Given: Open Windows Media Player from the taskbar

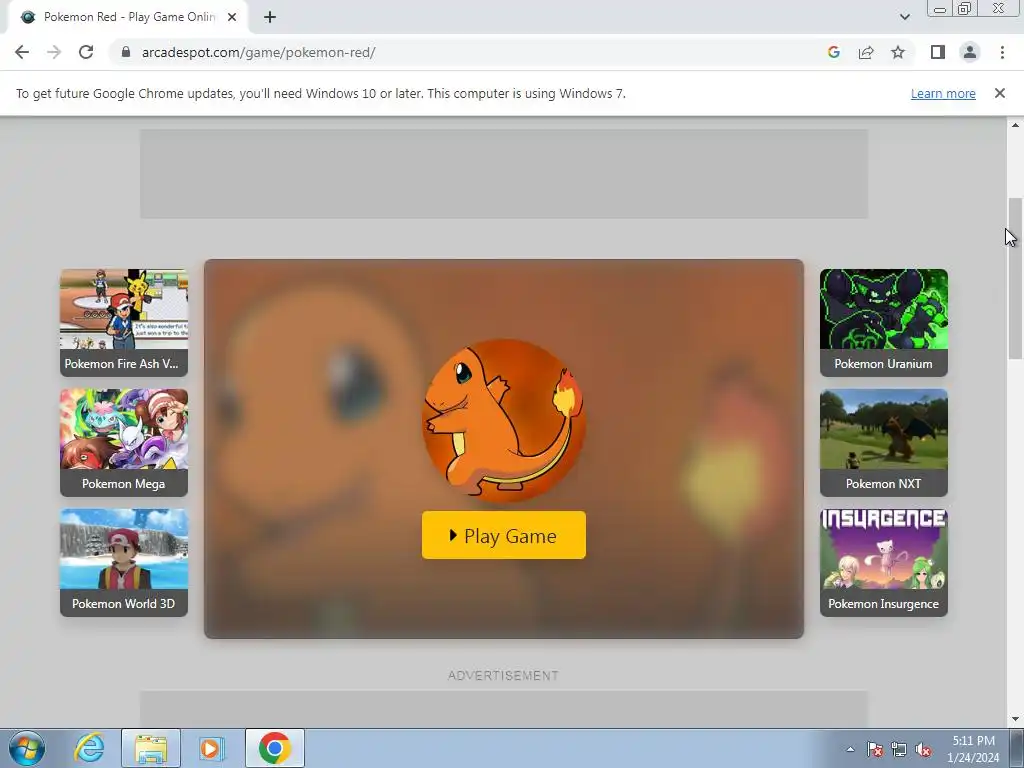Looking at the screenshot, I should pyautogui.click(x=212, y=748).
